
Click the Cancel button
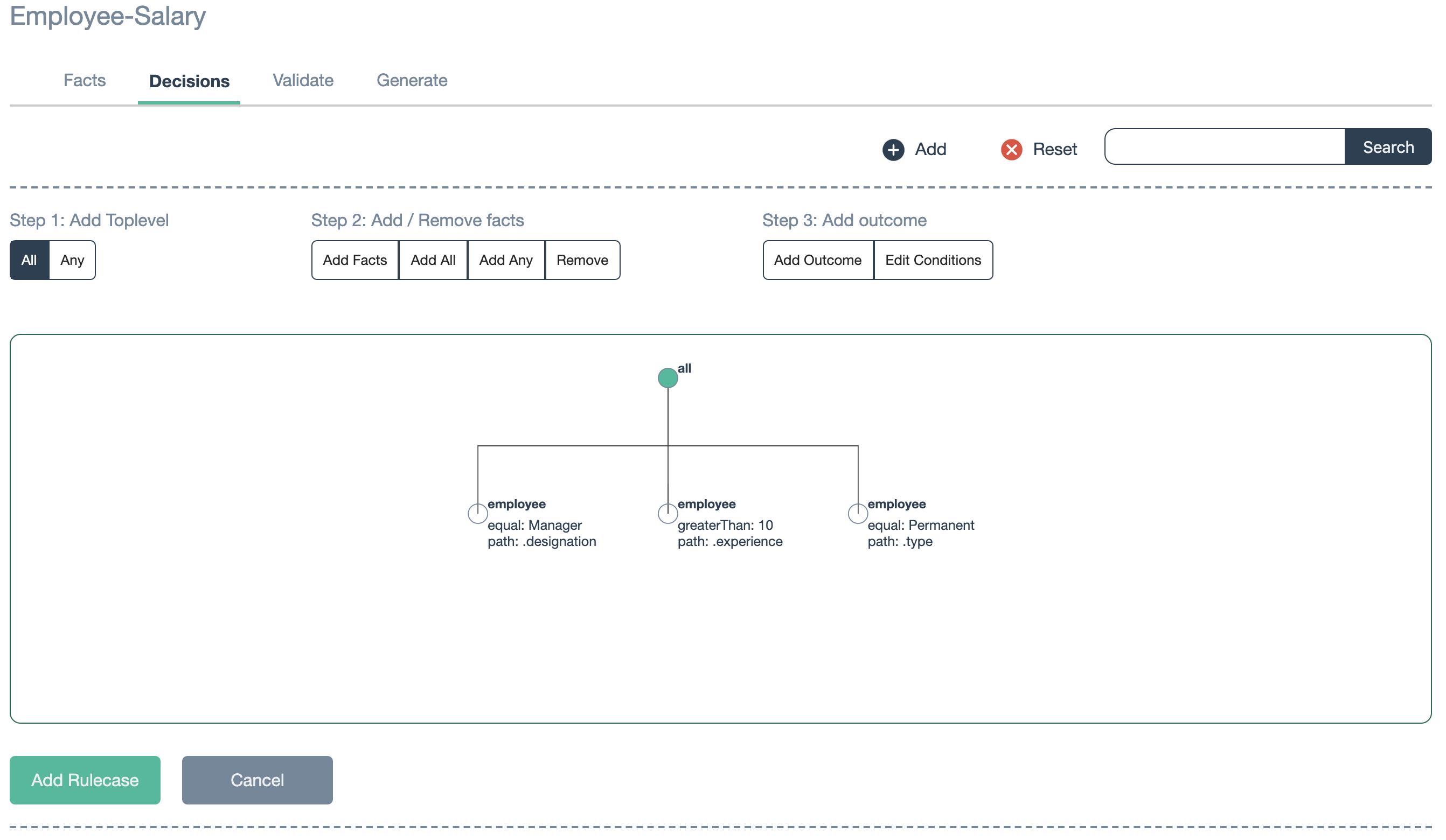click(257, 780)
